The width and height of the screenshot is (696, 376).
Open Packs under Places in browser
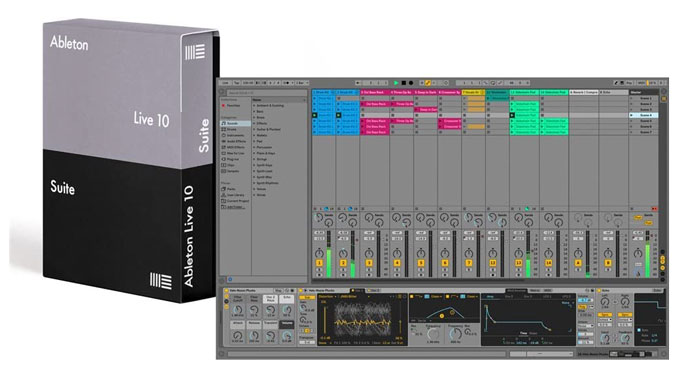(x=231, y=189)
